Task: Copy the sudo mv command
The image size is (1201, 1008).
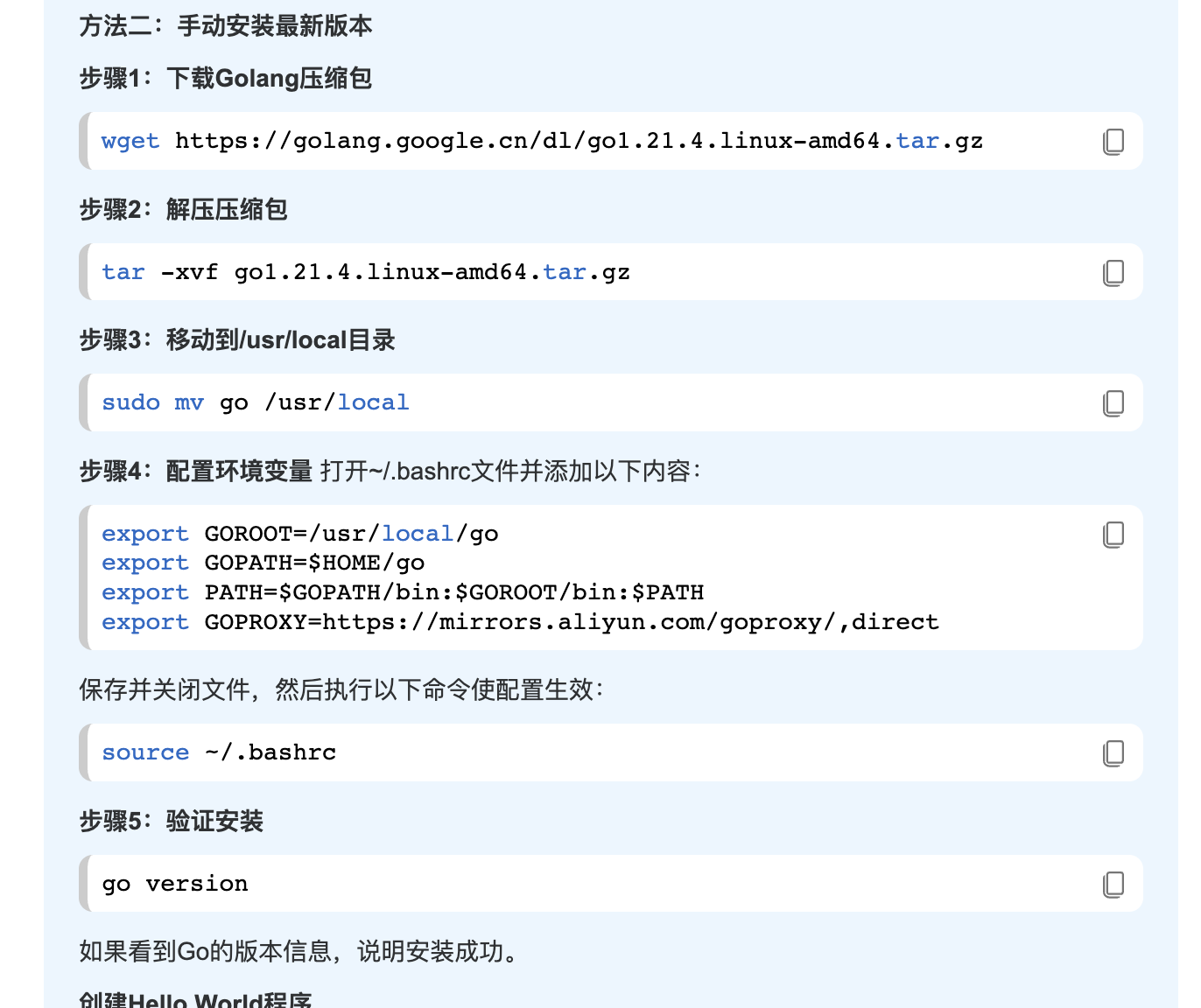Action: pos(1113,402)
